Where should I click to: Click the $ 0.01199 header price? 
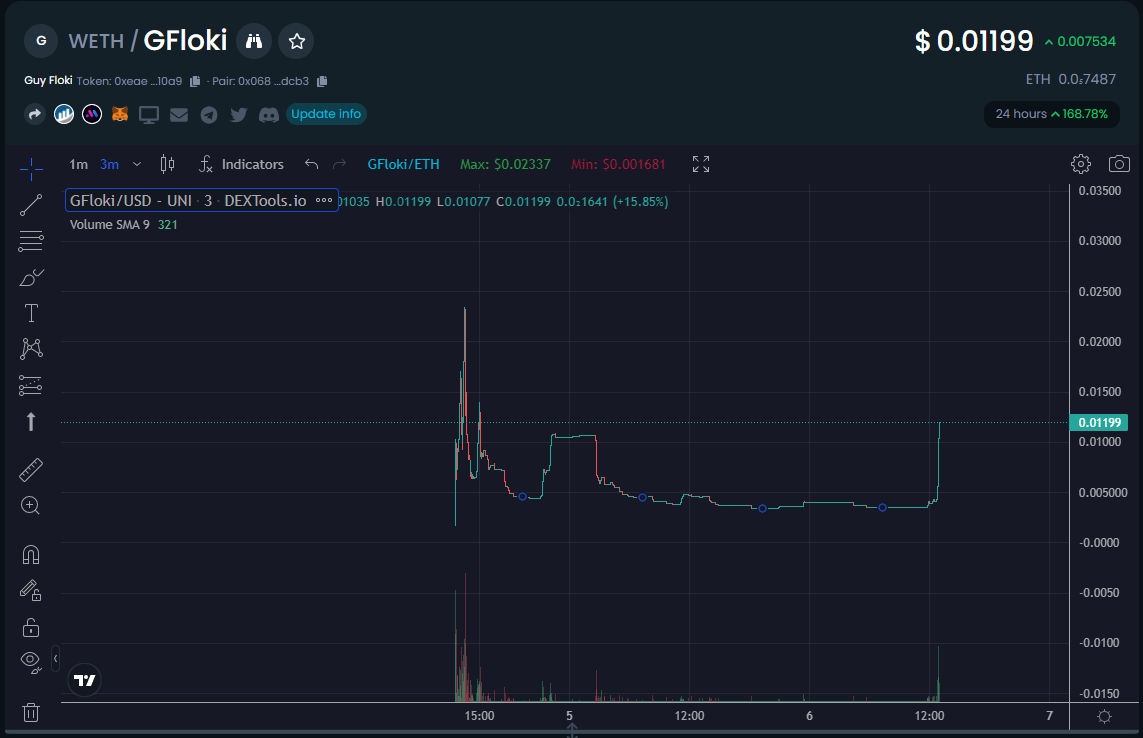[974, 41]
